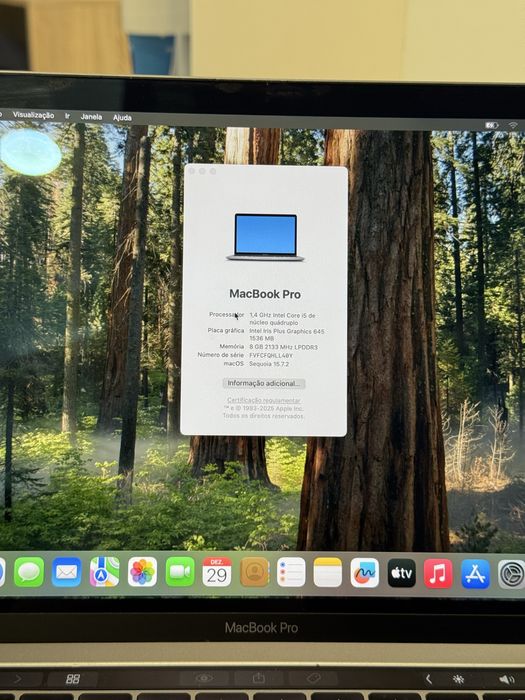Open the App Store from the Dock

click(475, 574)
